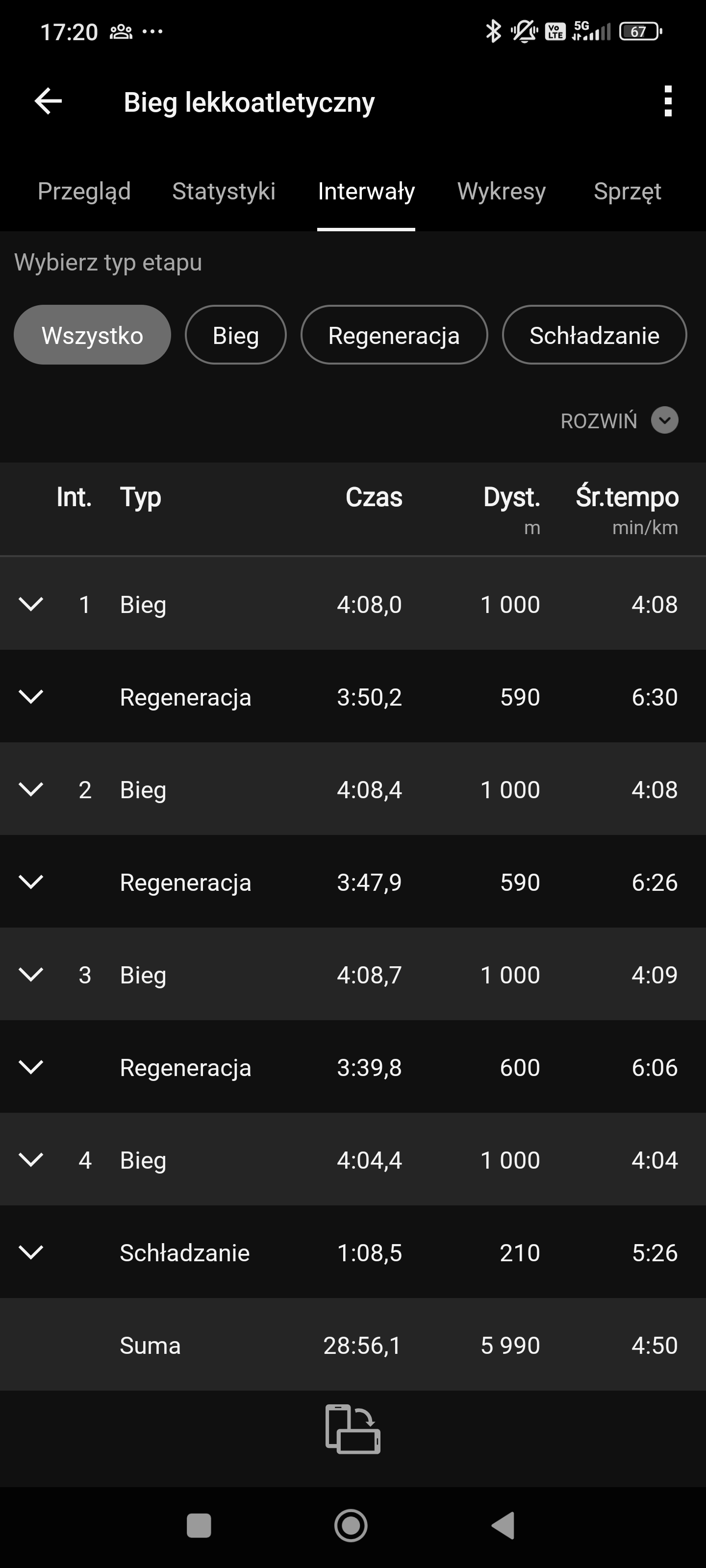This screenshot has width=706, height=1568.
Task: Tap the battery indicator icon
Action: pos(640,31)
